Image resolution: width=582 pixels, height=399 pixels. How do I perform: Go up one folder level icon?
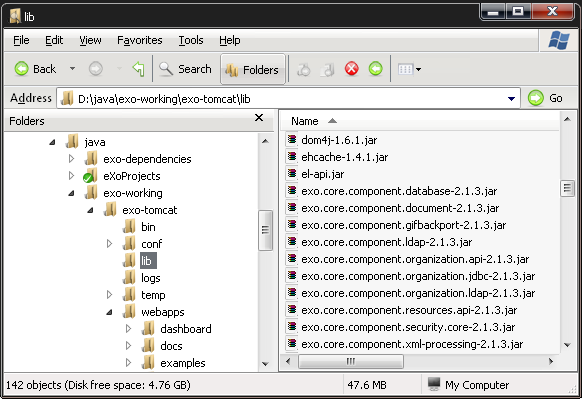(x=138, y=69)
